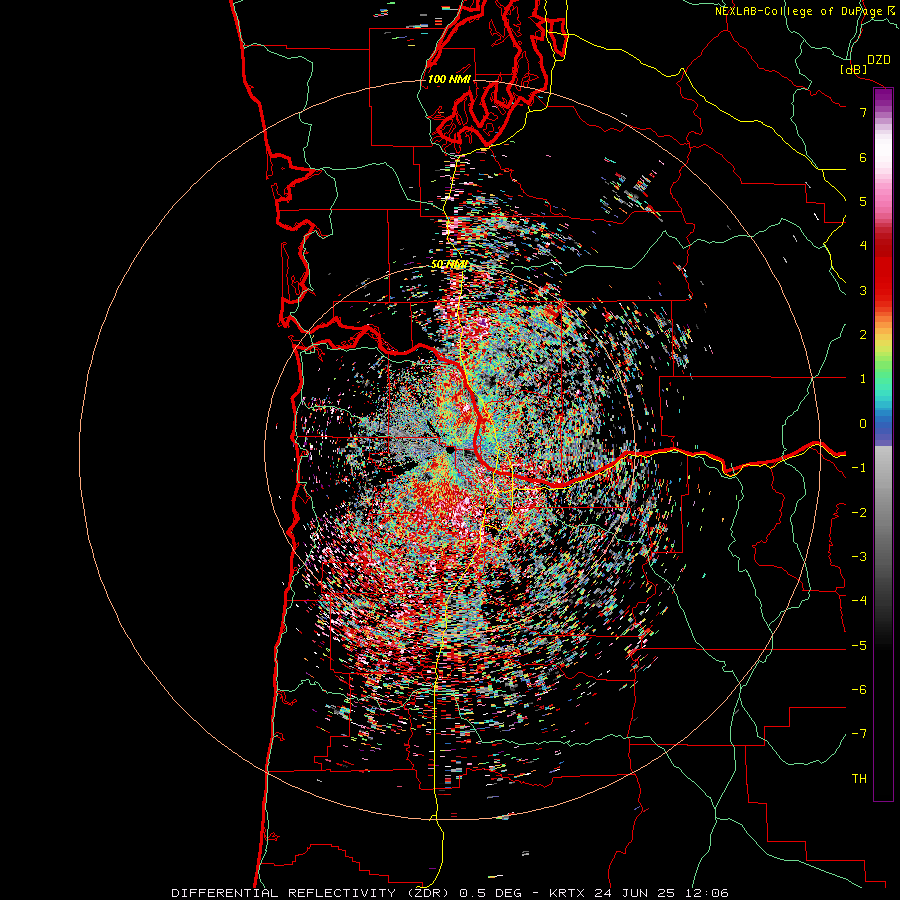Click the -3 value on the color scale
This screenshot has height=900, width=900.
[x=859, y=557]
